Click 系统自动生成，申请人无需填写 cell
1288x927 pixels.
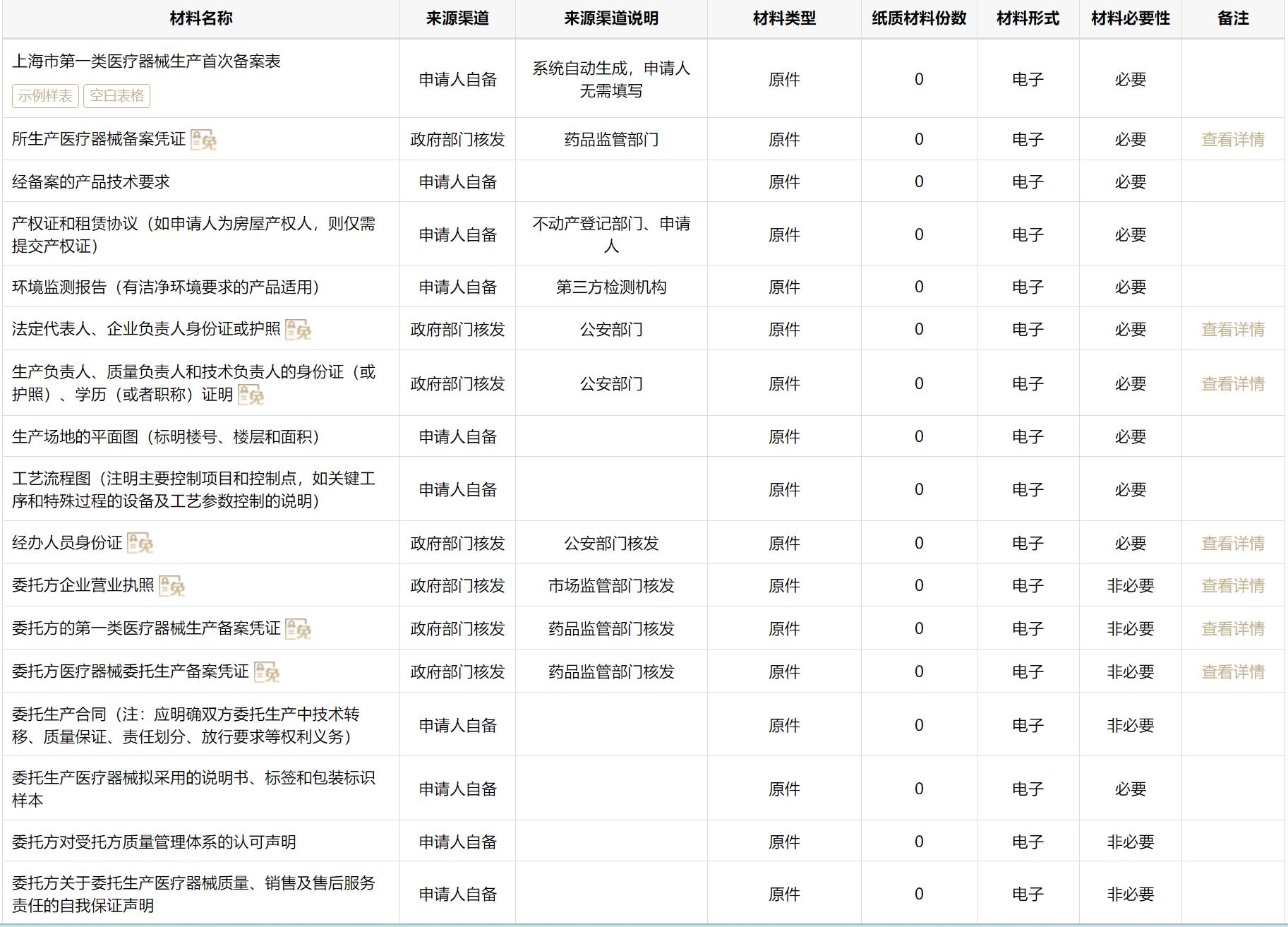[611, 80]
